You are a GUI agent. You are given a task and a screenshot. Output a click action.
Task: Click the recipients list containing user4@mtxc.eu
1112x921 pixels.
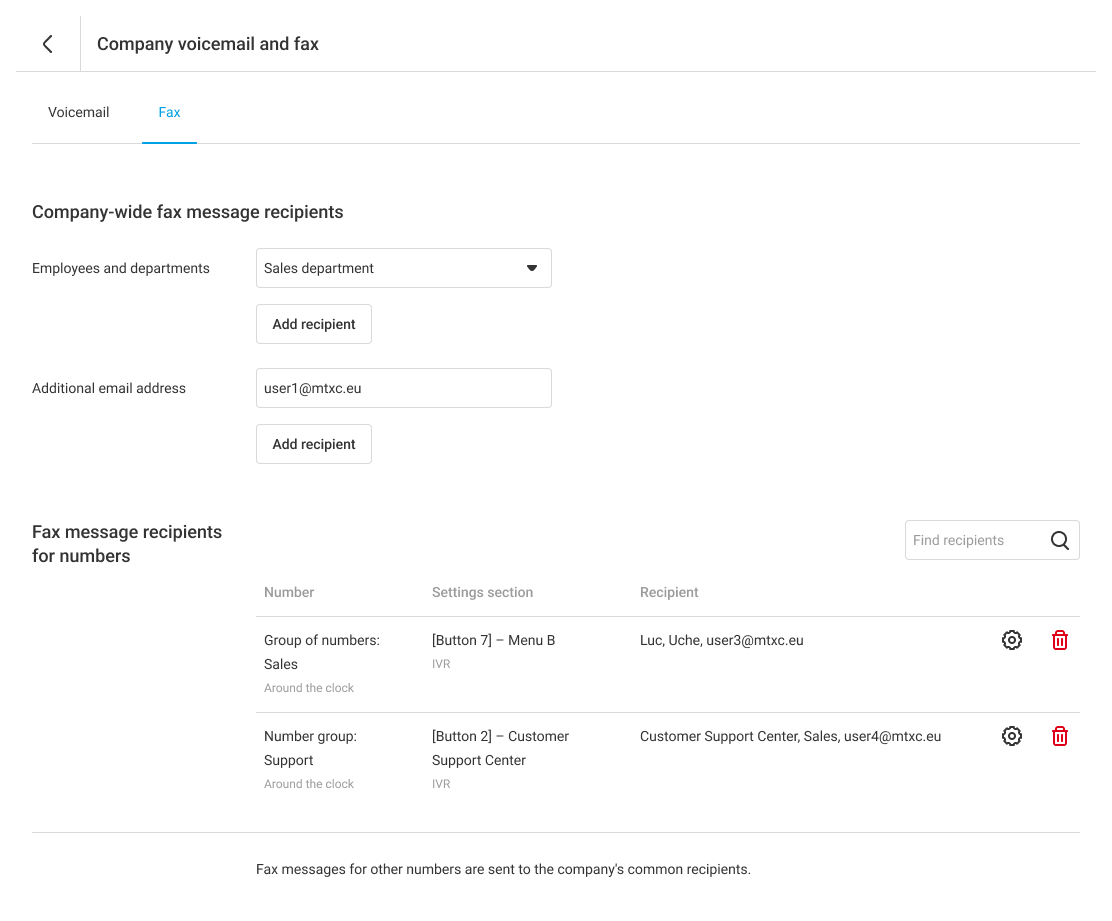pyautogui.click(x=790, y=736)
